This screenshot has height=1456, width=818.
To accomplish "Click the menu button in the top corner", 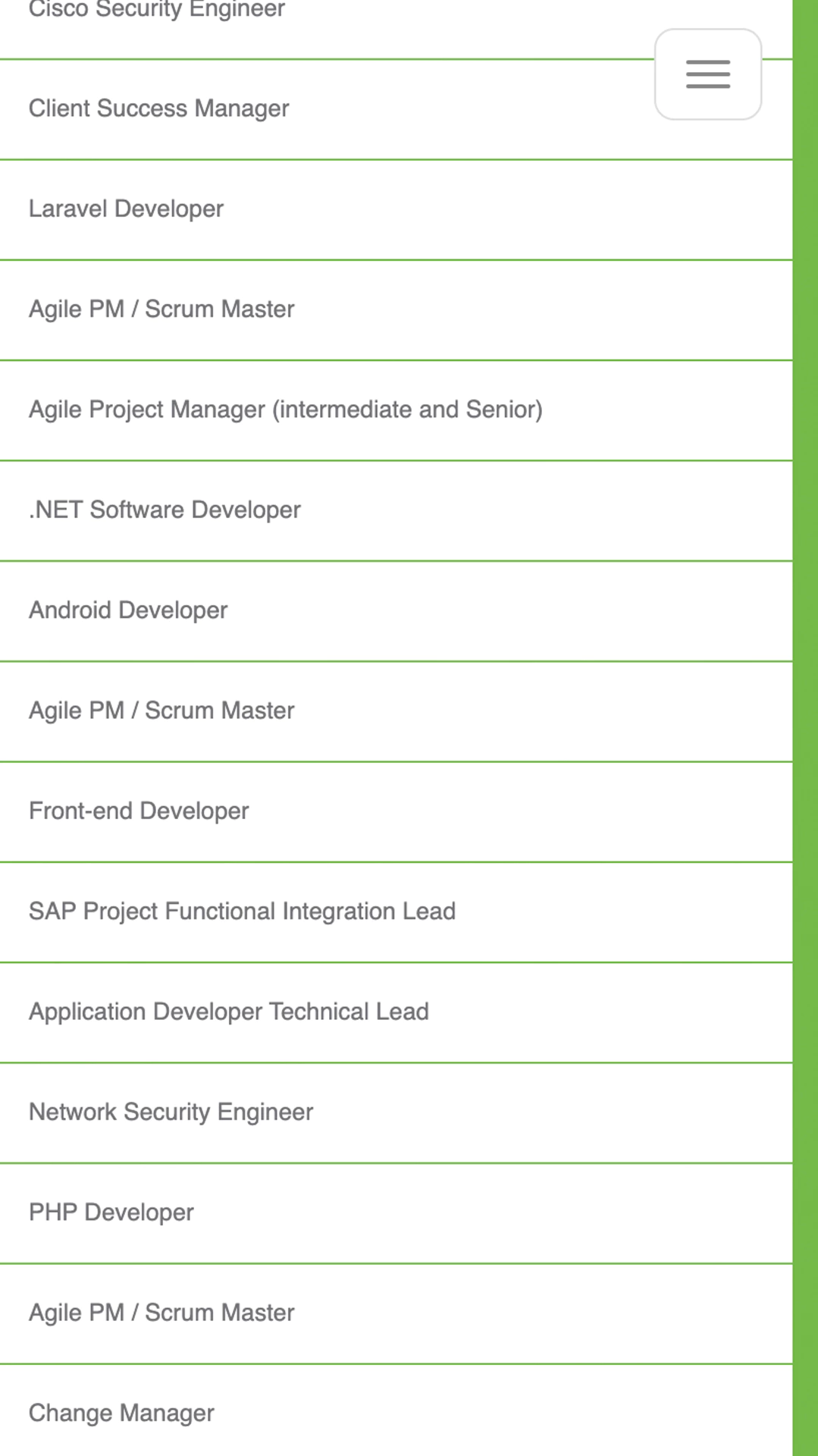I will click(x=706, y=75).
